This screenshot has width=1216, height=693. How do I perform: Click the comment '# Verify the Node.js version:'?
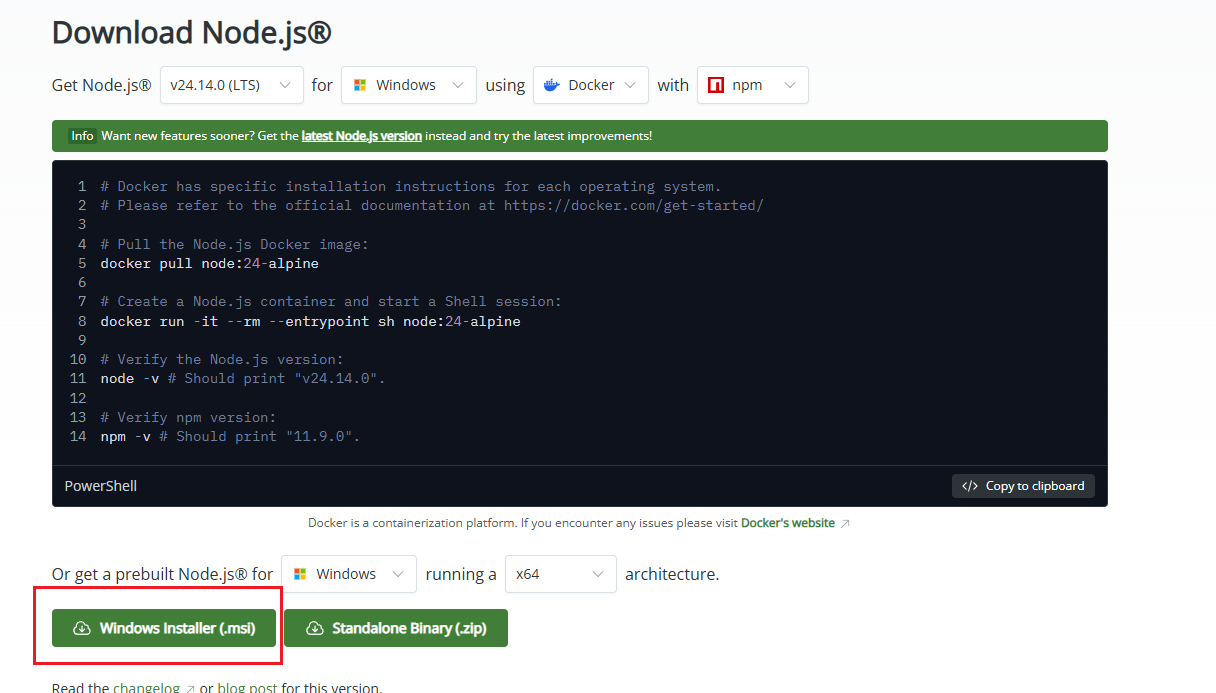coord(222,360)
